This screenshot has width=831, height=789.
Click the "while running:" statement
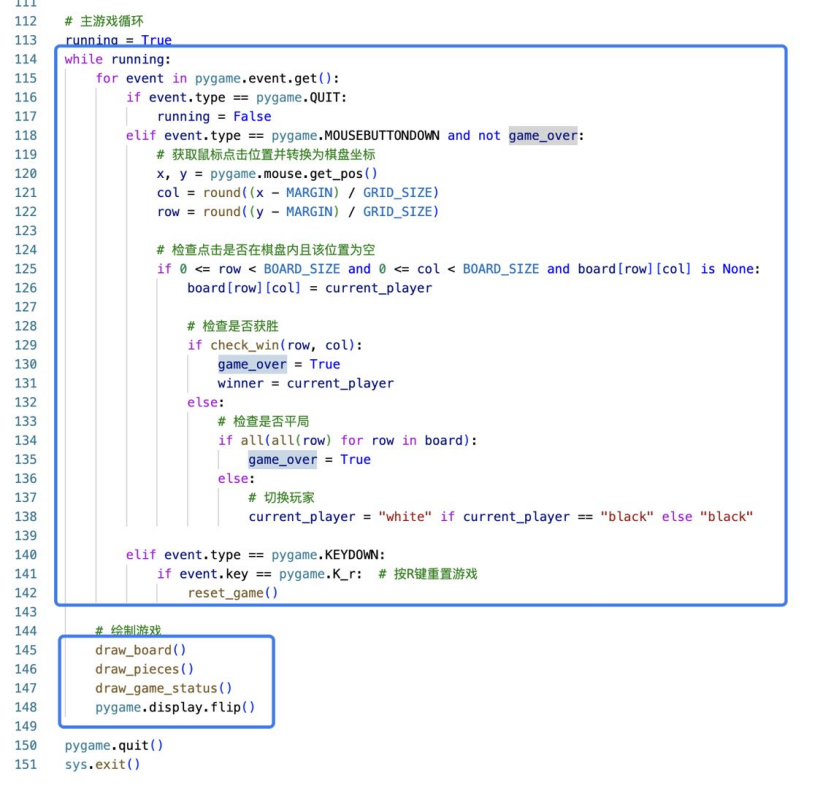click(x=118, y=59)
